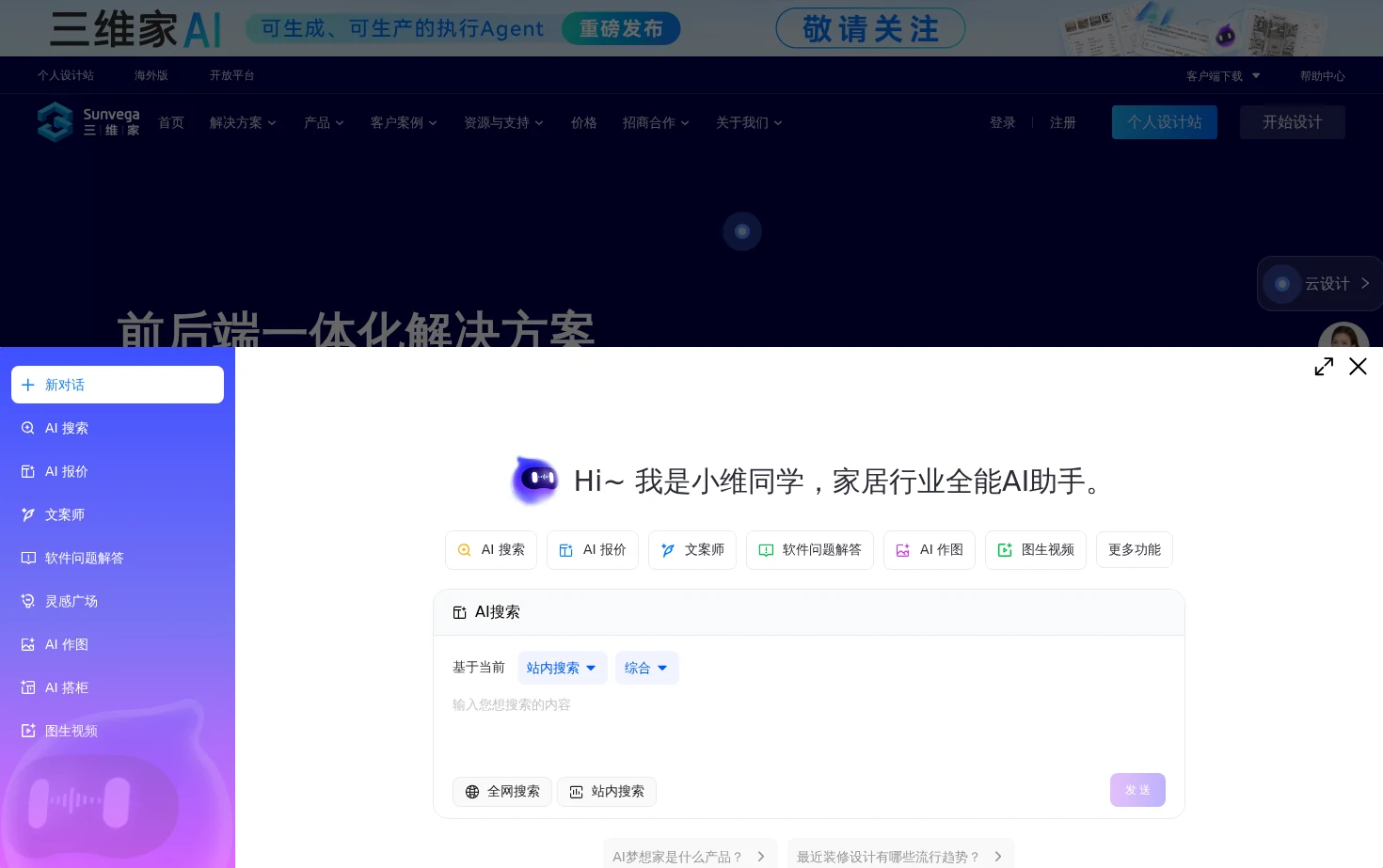
Task: Expand the 产品 navigation menu
Action: click(324, 122)
